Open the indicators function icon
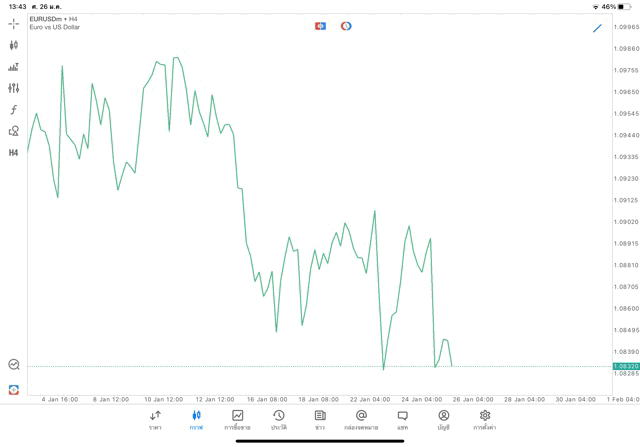 pos(14,110)
